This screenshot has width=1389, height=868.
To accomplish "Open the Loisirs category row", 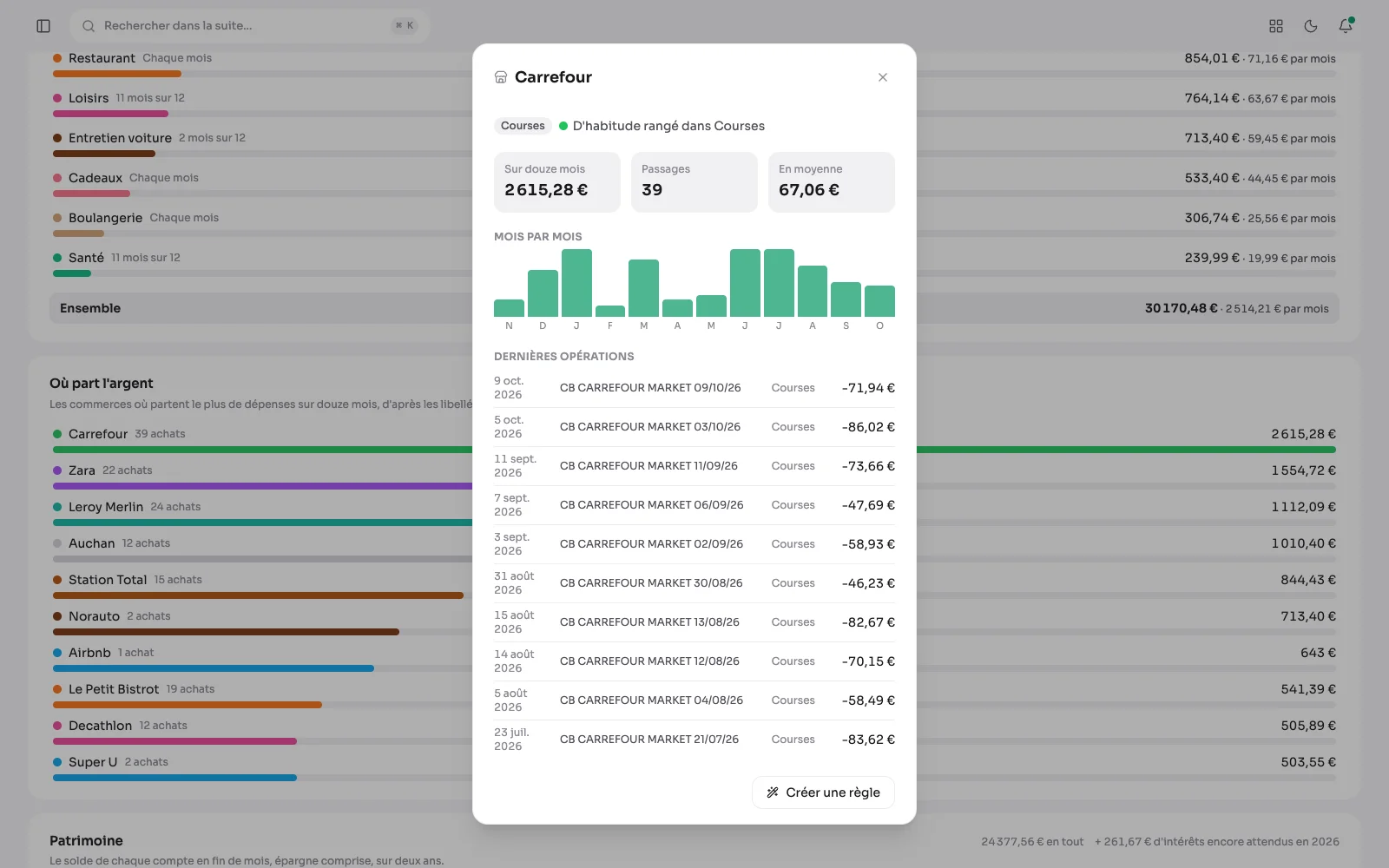I will click(694, 103).
